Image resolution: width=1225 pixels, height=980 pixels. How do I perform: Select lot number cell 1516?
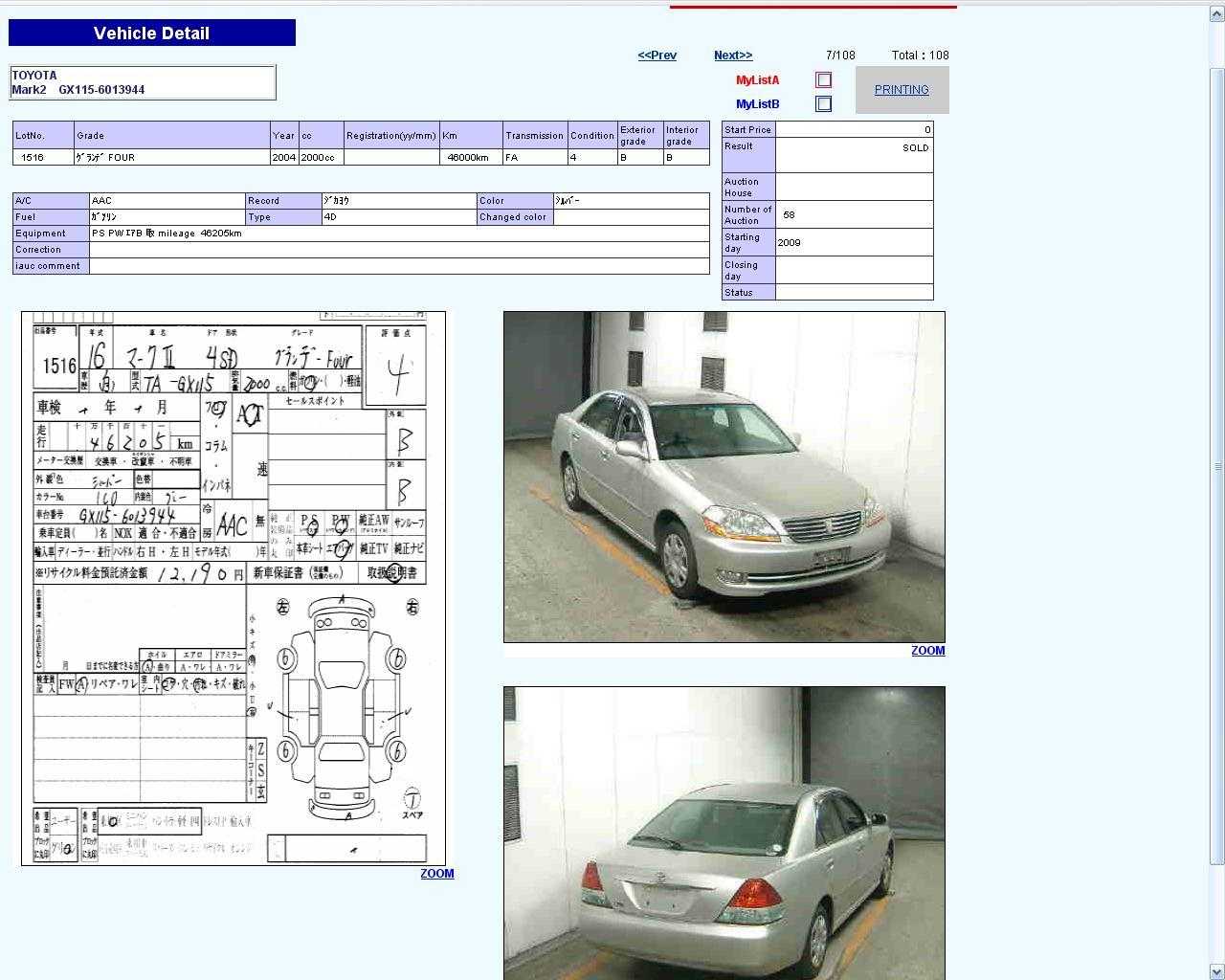coord(43,158)
